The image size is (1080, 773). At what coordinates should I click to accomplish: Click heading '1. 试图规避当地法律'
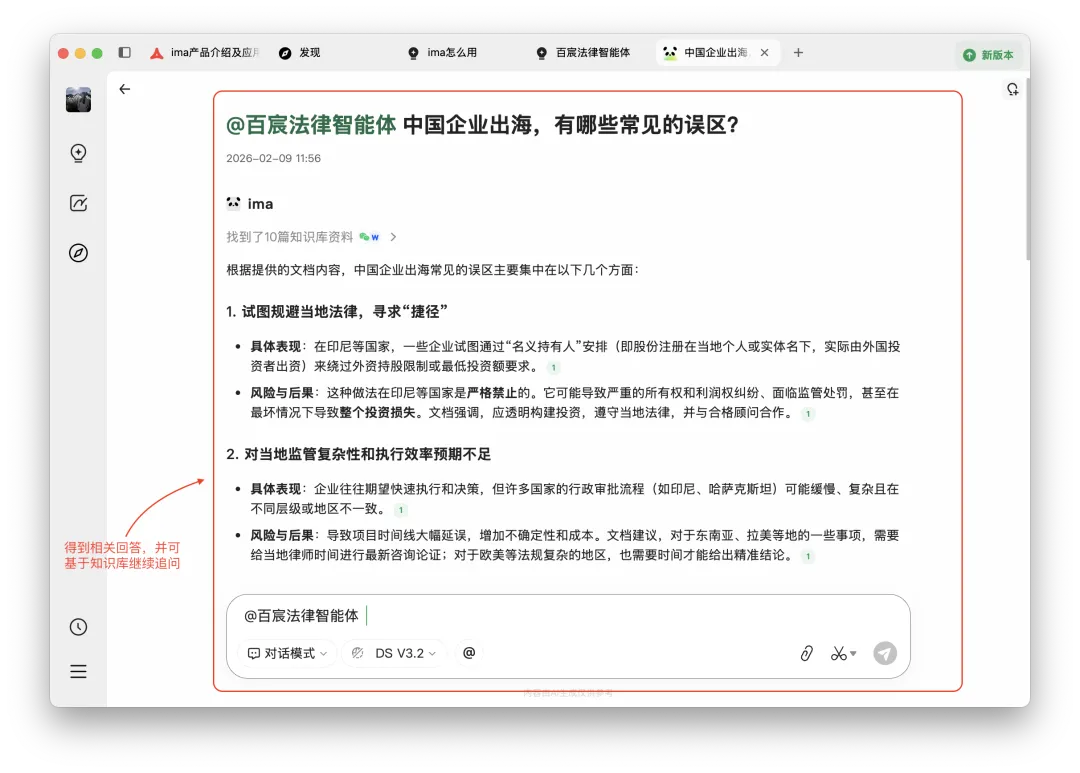(x=337, y=311)
